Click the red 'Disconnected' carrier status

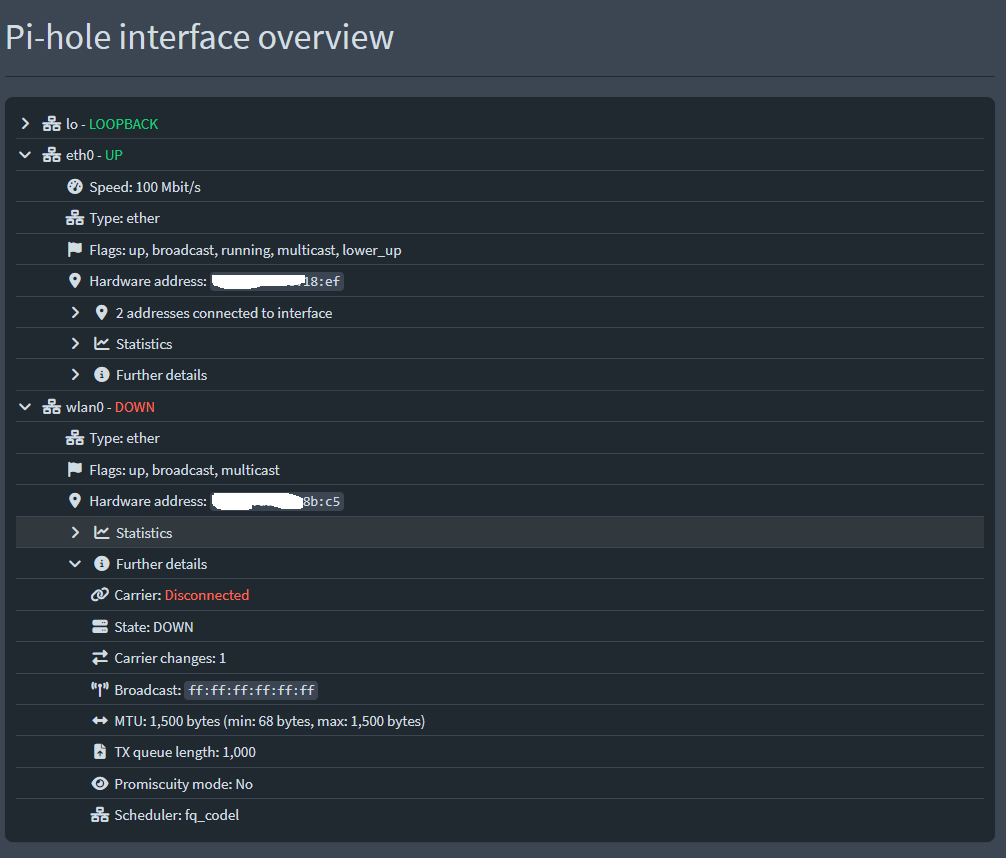pos(207,595)
